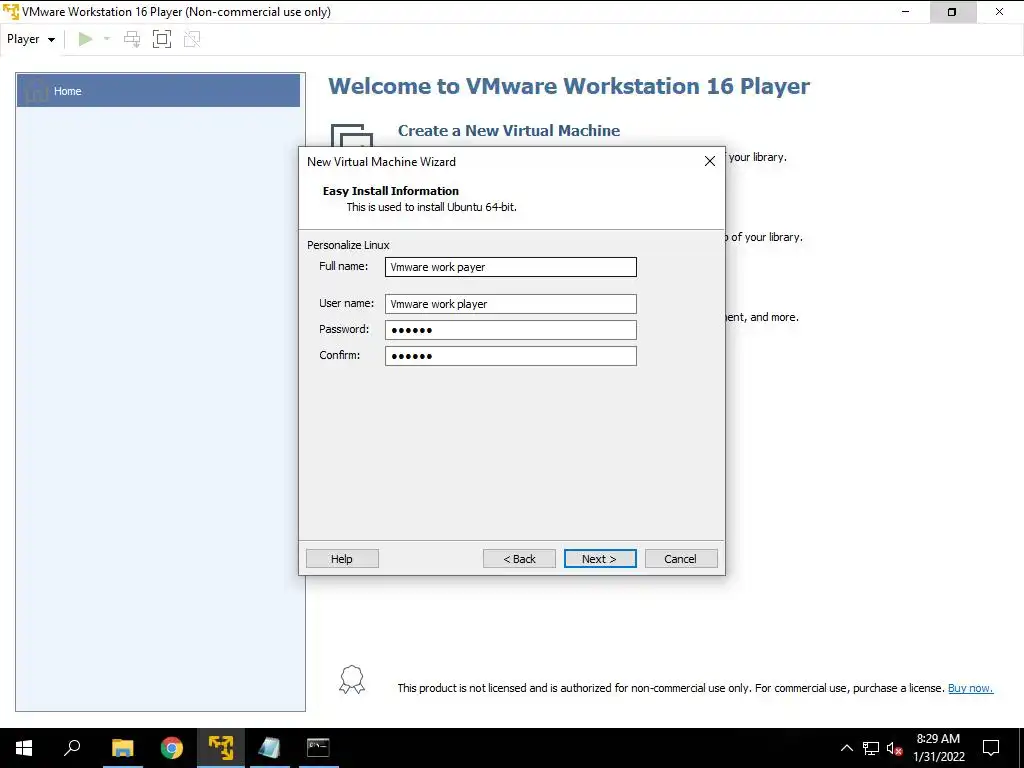
Task: Click the Buy now license link
Action: pyautogui.click(x=970, y=688)
